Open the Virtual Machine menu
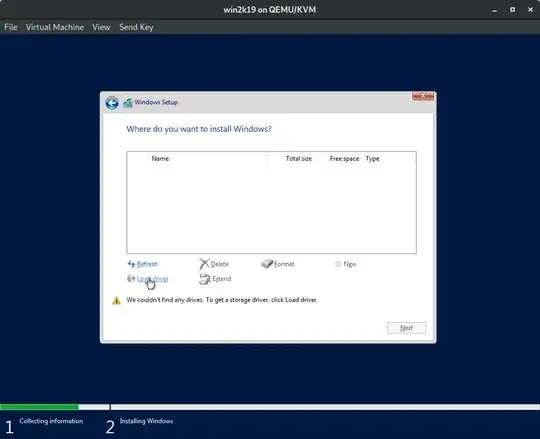 click(55, 27)
